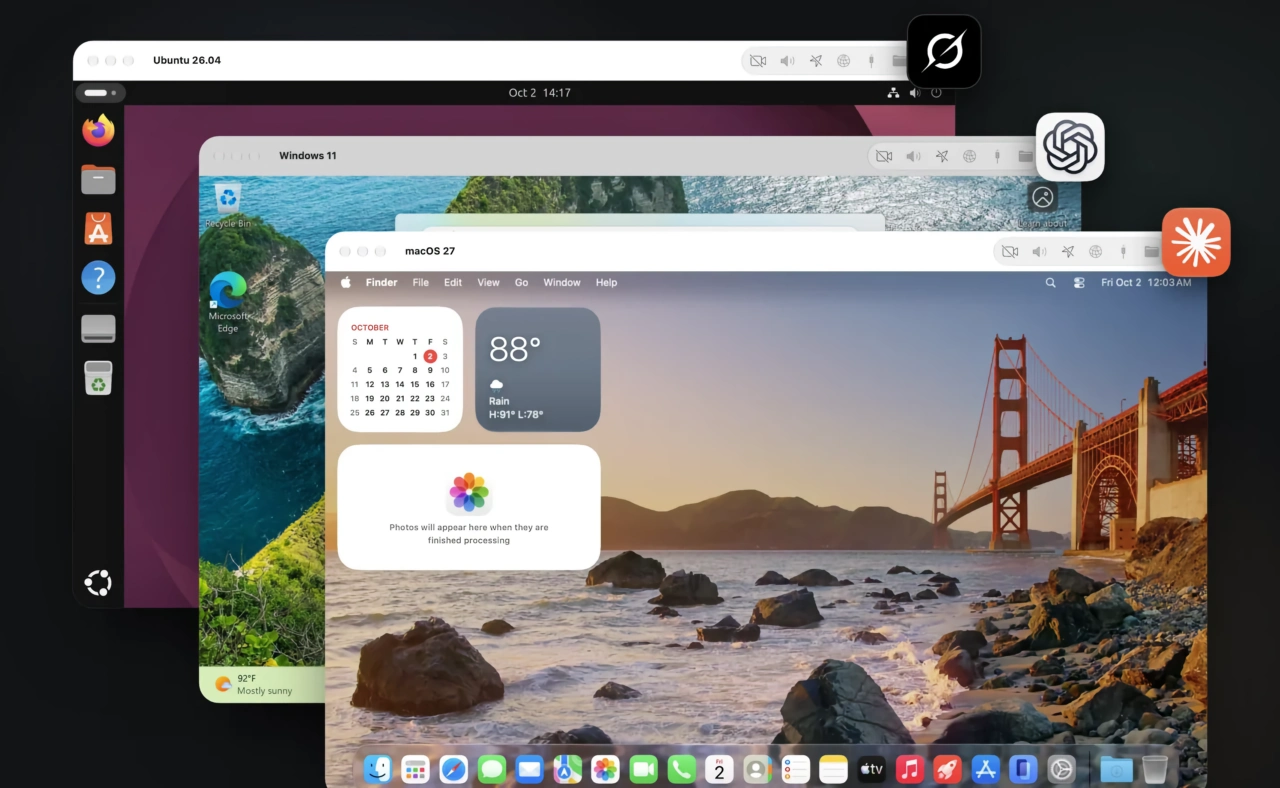Open Mail in the macOS Dock
Viewport: 1280px width, 788px height.
pyautogui.click(x=529, y=768)
